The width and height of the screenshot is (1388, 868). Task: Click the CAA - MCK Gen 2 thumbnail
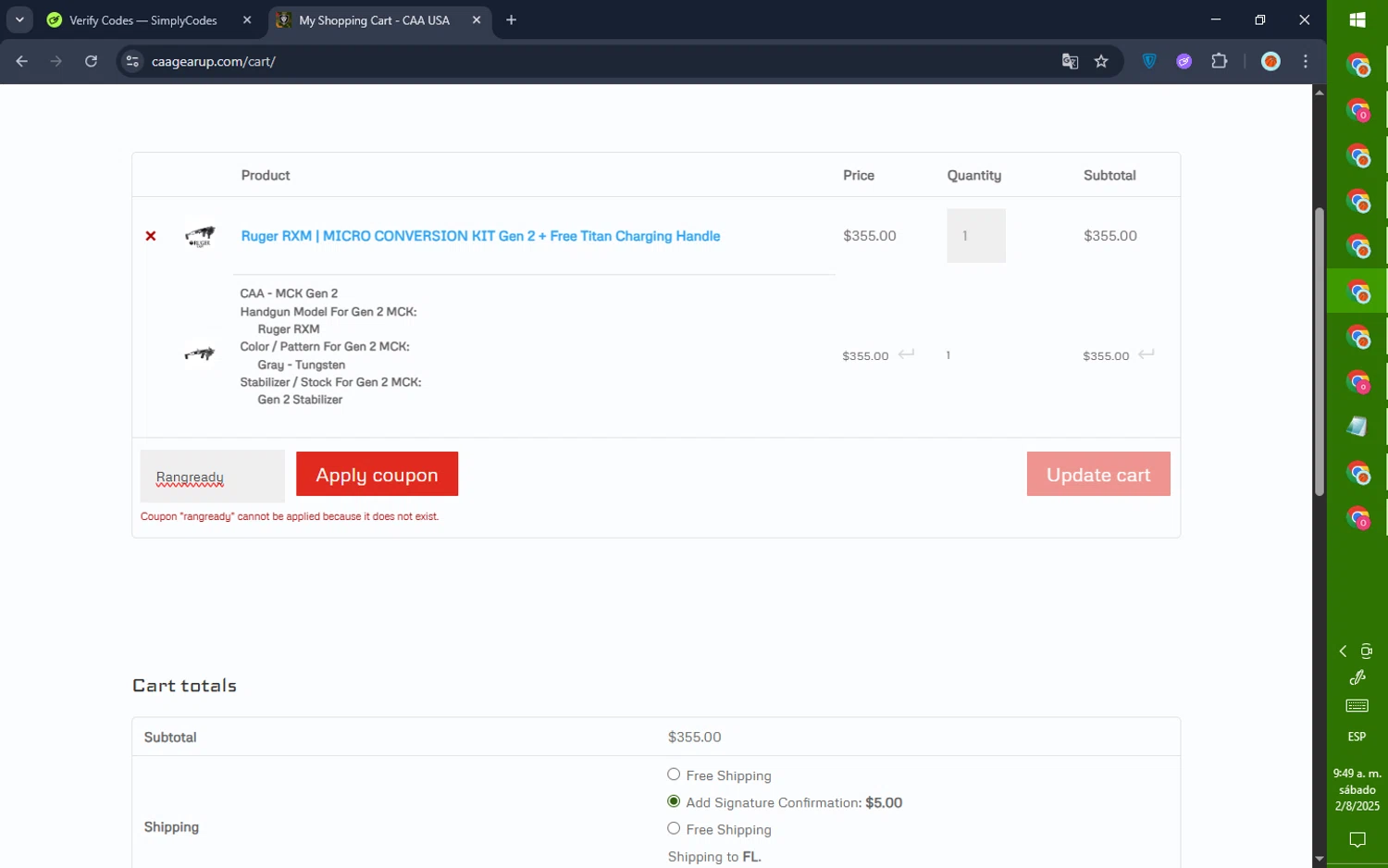click(200, 353)
